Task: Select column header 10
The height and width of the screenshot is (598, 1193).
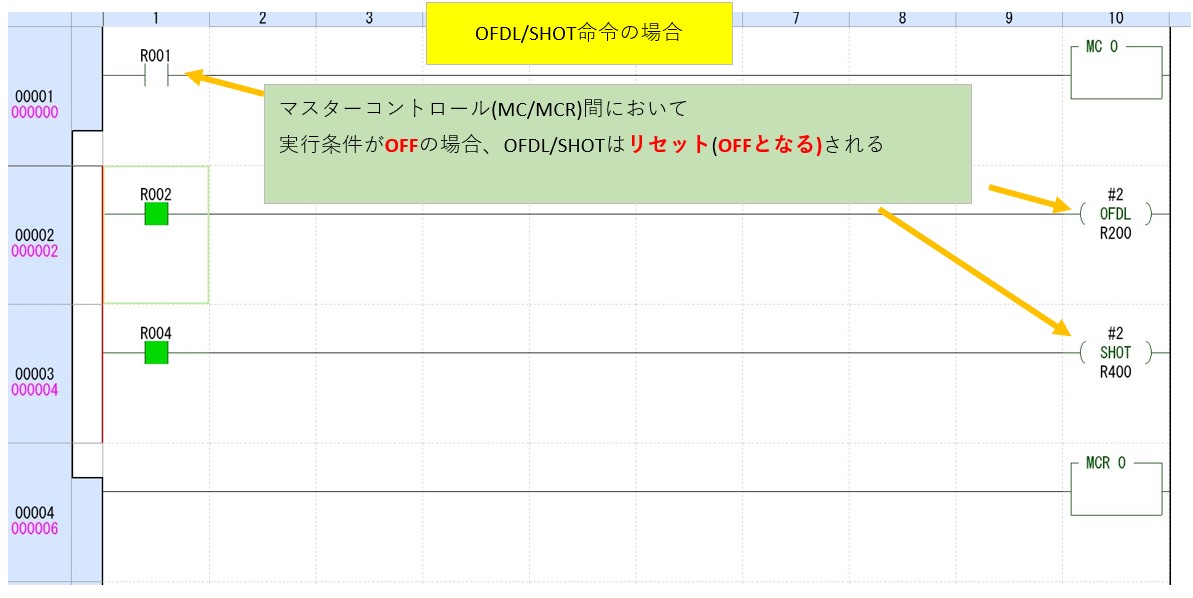Action: coord(1115,18)
